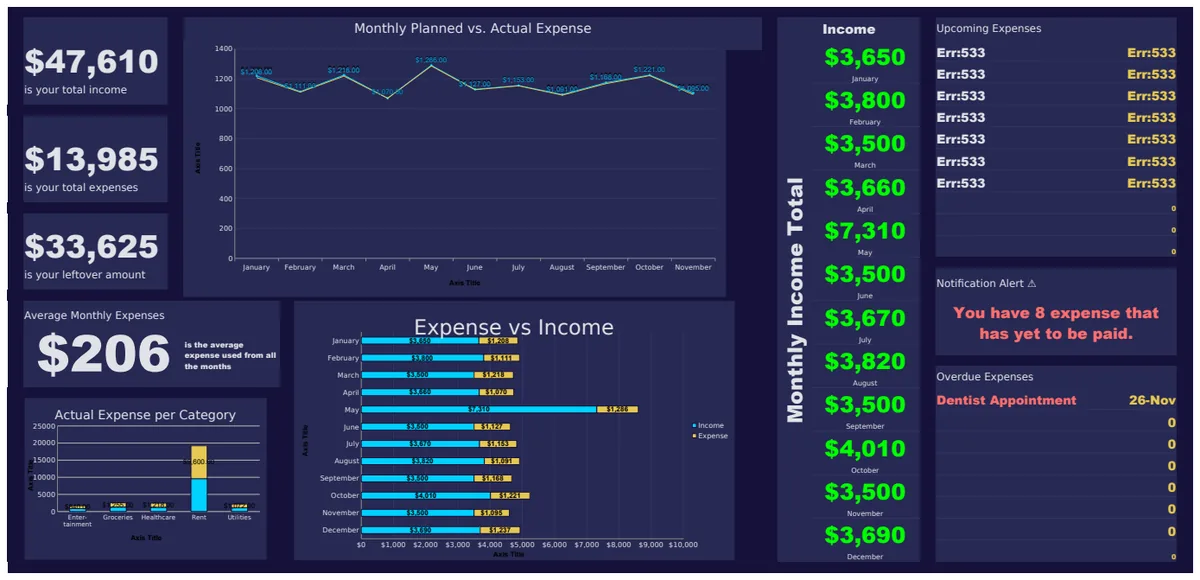Click the green $7,310 May income value
Image resolution: width=1200 pixels, height=580 pixels.
click(x=865, y=231)
